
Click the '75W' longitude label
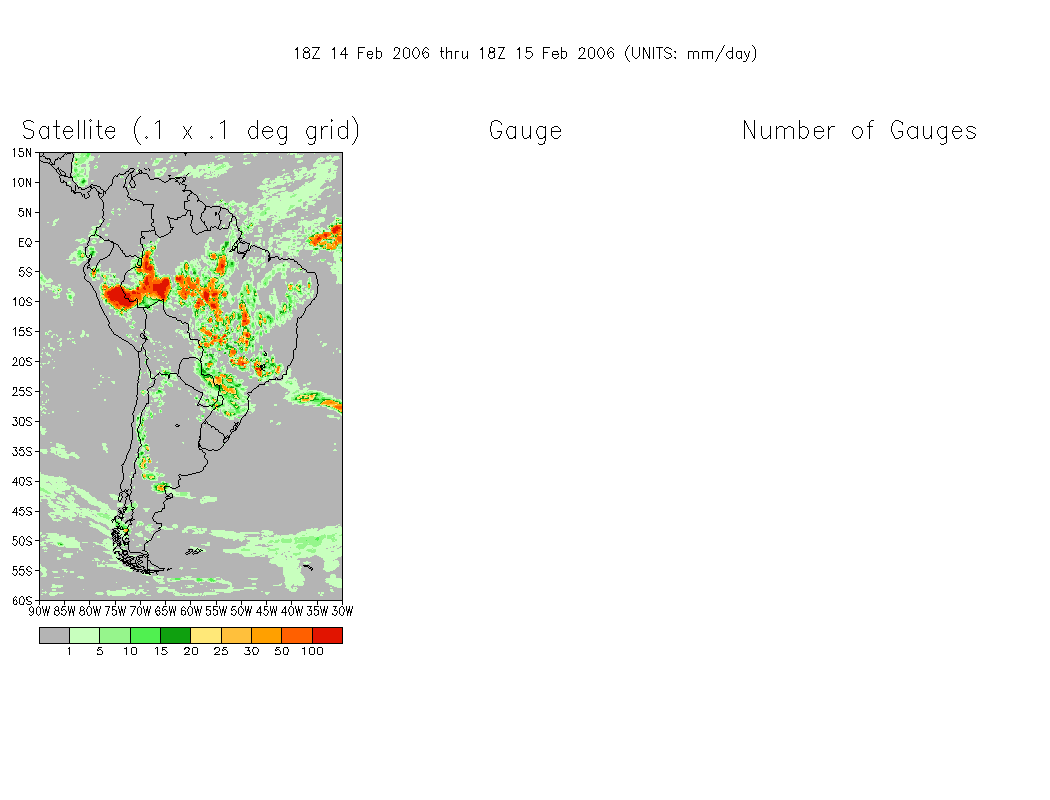[115, 611]
